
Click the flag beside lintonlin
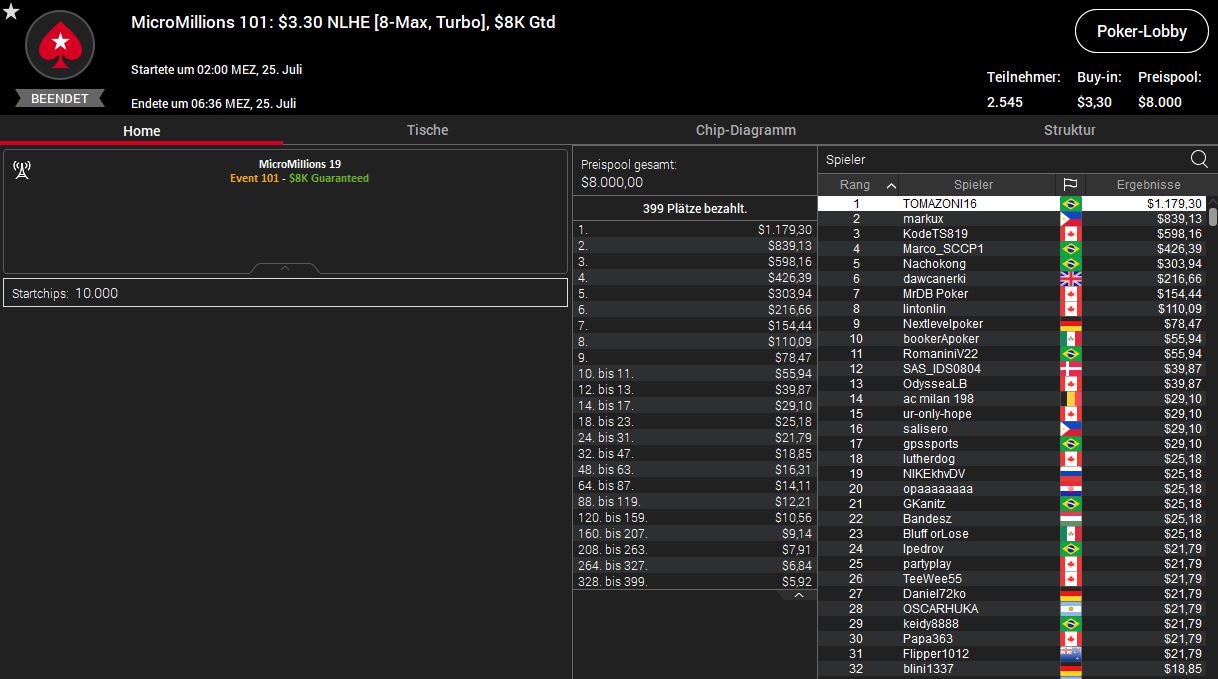coord(1070,309)
